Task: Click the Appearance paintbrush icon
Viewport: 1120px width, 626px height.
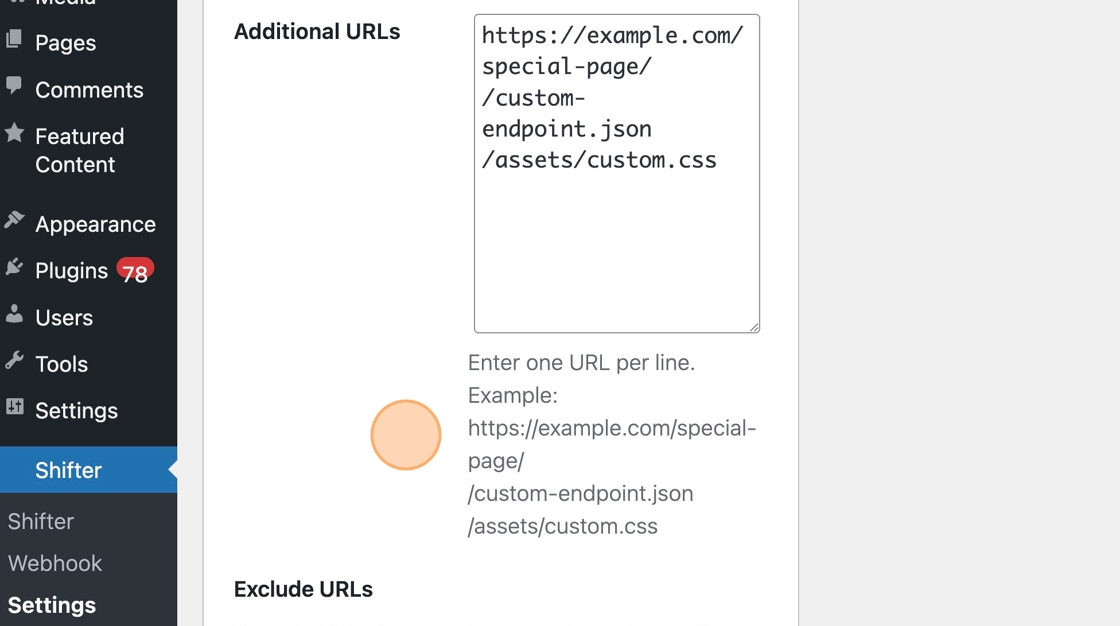Action: (14, 220)
